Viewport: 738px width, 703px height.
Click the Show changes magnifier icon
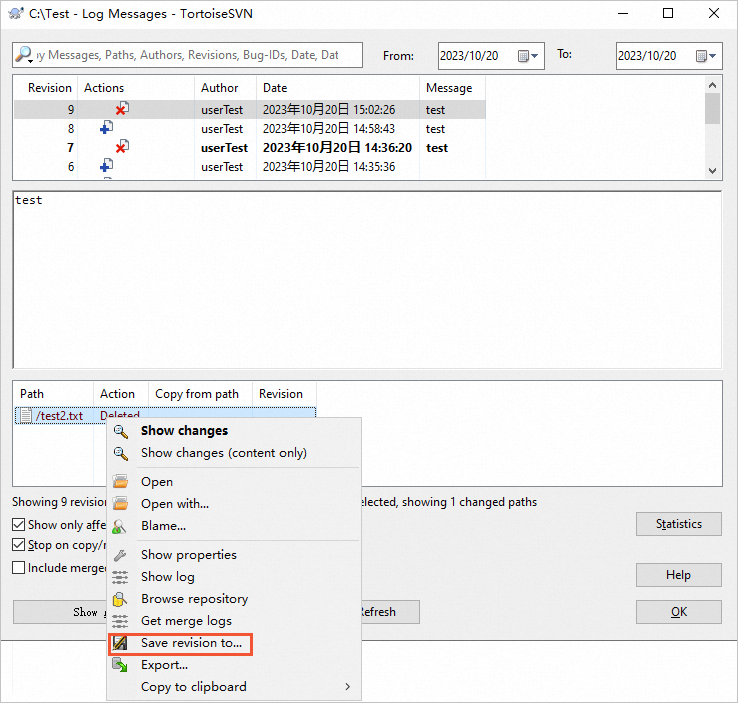pyautogui.click(x=120, y=431)
